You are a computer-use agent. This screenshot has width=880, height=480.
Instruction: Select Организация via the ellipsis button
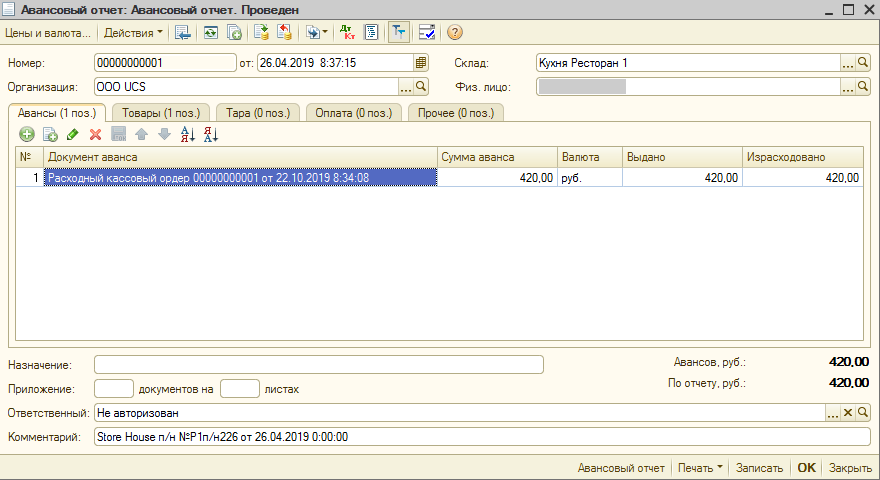coord(406,86)
